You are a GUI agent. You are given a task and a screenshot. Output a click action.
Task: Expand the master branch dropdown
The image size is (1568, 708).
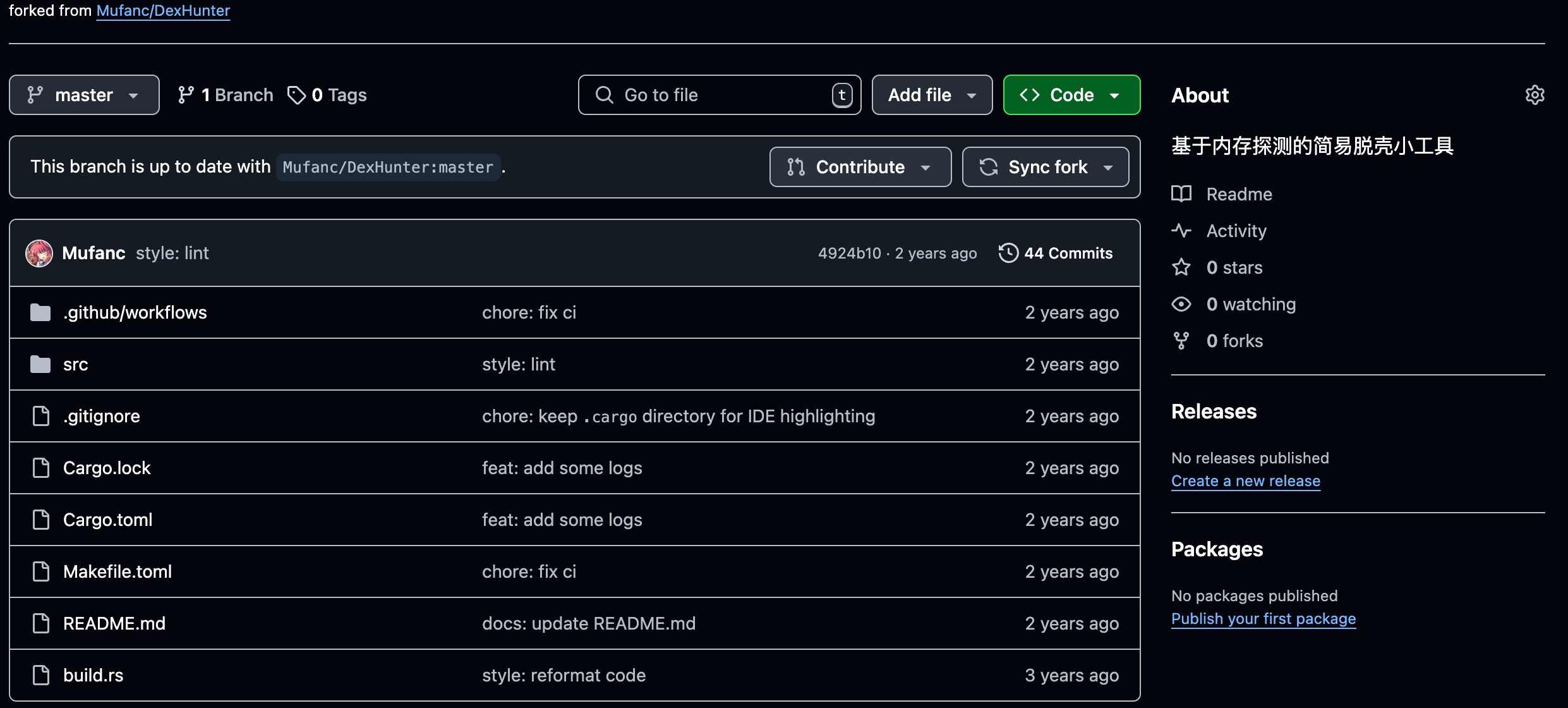[x=84, y=95]
